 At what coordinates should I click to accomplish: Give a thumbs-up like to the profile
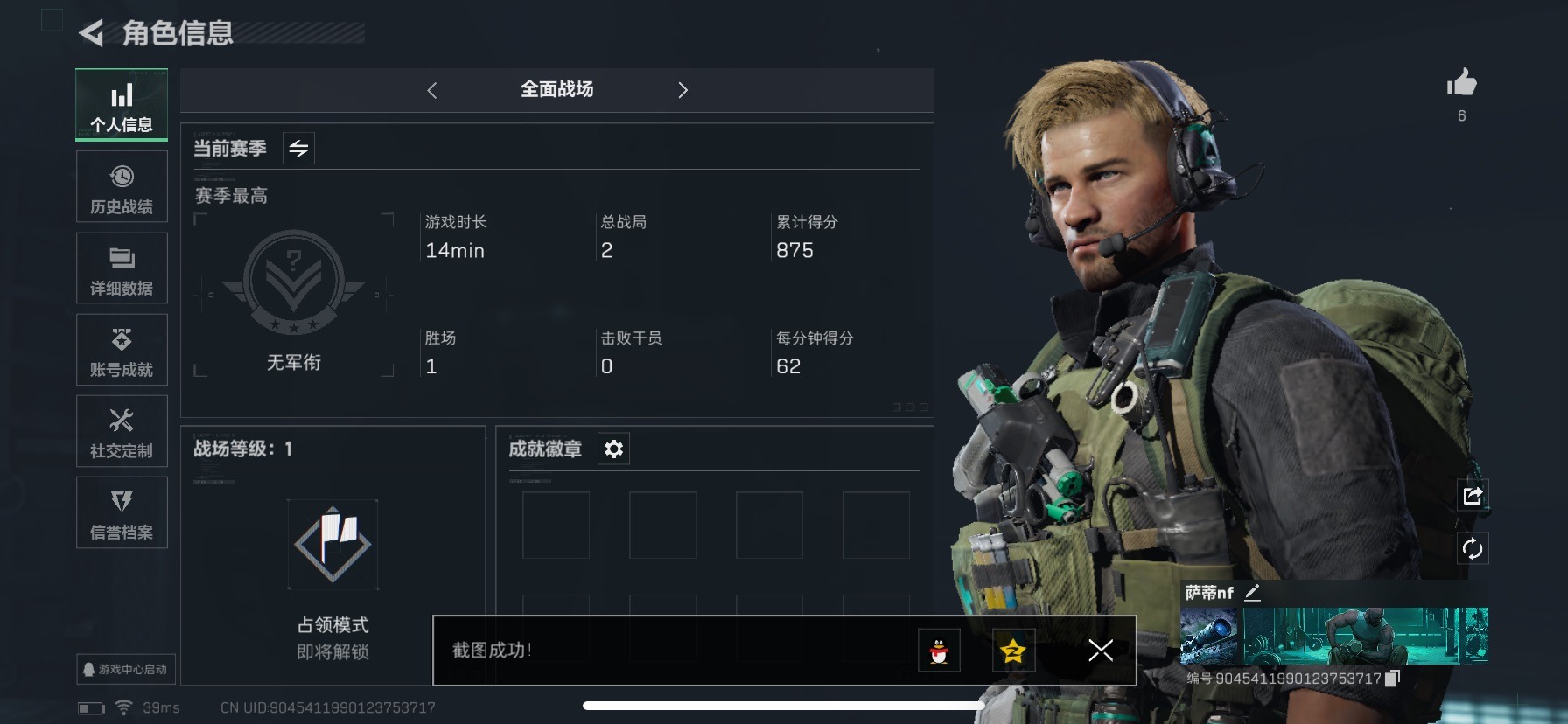click(1461, 83)
